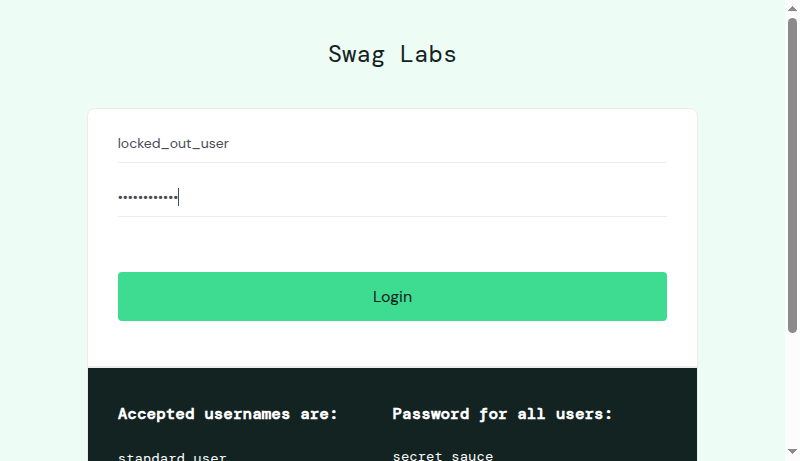Click the "Password for all users:" heading
Viewport: 800px width, 461px height.
(x=502, y=414)
